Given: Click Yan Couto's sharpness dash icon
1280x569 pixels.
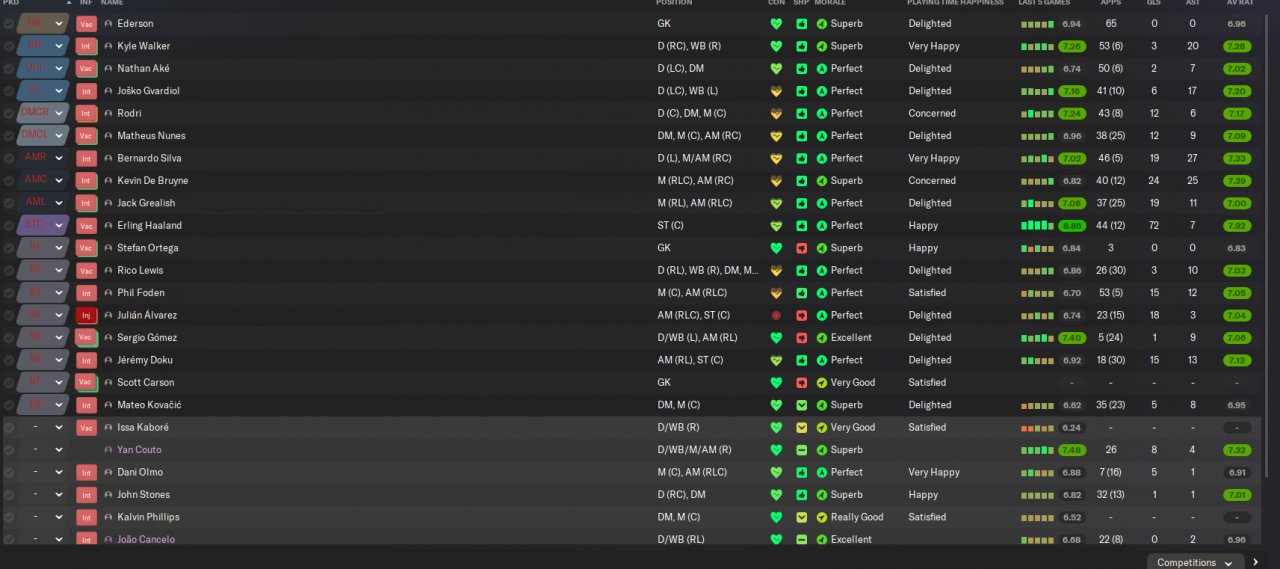Looking at the screenshot, I should tap(801, 450).
